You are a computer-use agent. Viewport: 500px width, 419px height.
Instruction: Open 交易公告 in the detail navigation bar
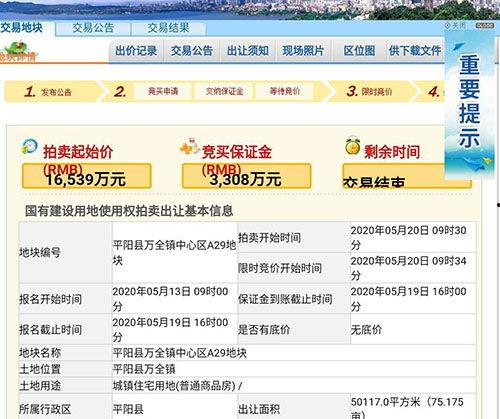coord(192,51)
